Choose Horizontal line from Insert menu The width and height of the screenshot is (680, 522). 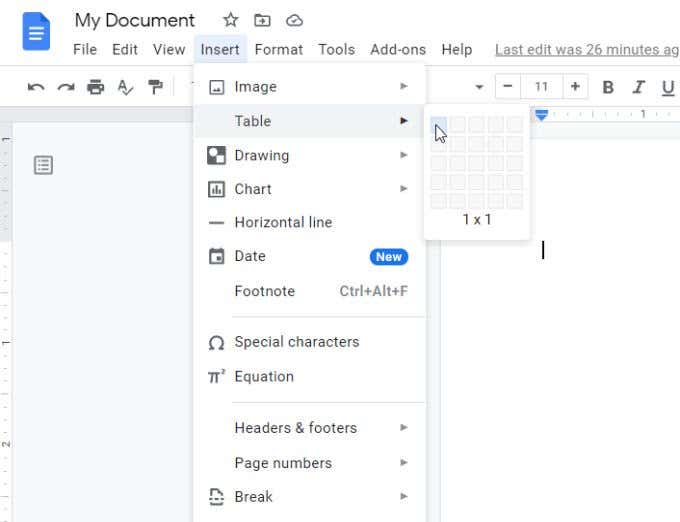coord(283,223)
